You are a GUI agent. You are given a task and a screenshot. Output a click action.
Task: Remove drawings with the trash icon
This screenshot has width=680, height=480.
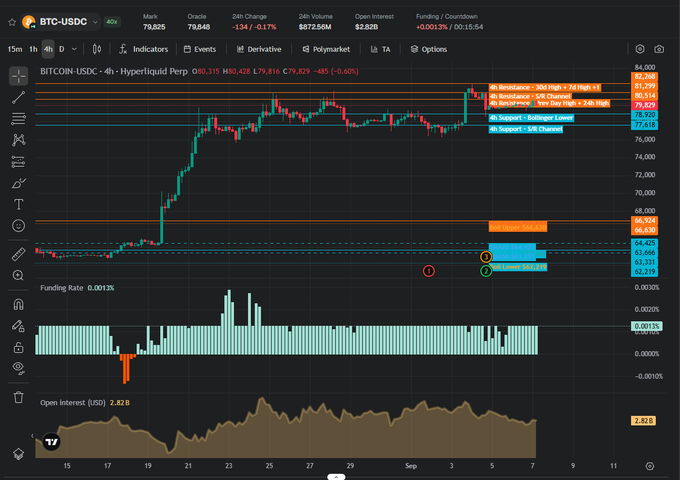(x=18, y=397)
